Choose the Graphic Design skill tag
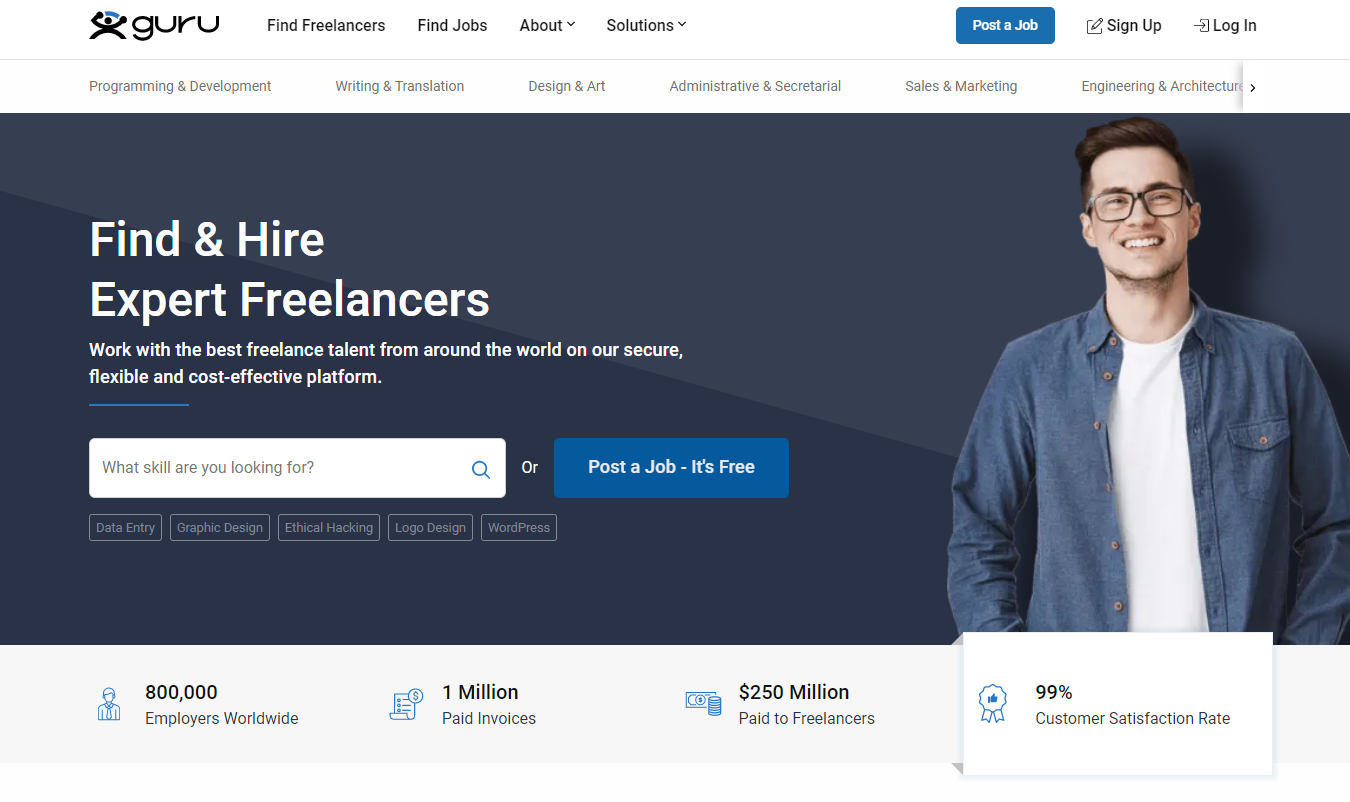Image resolution: width=1350 pixels, height=802 pixels. [x=220, y=528]
